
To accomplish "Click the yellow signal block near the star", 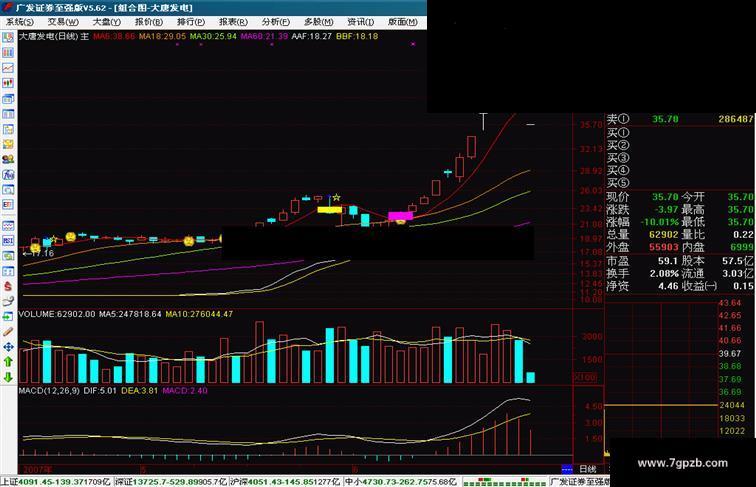I will point(329,210).
